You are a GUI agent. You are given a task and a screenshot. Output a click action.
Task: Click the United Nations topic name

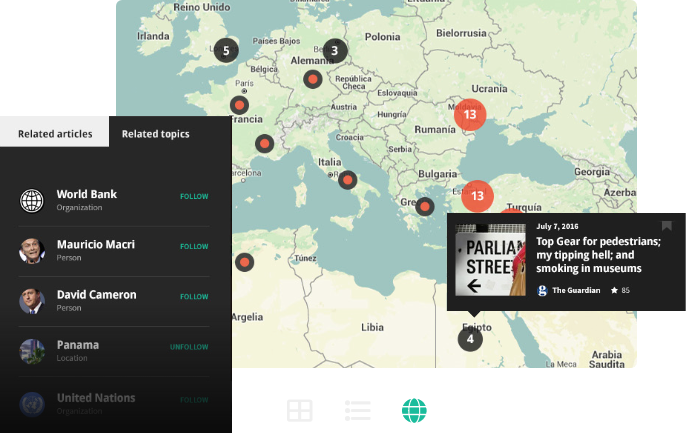[96, 398]
